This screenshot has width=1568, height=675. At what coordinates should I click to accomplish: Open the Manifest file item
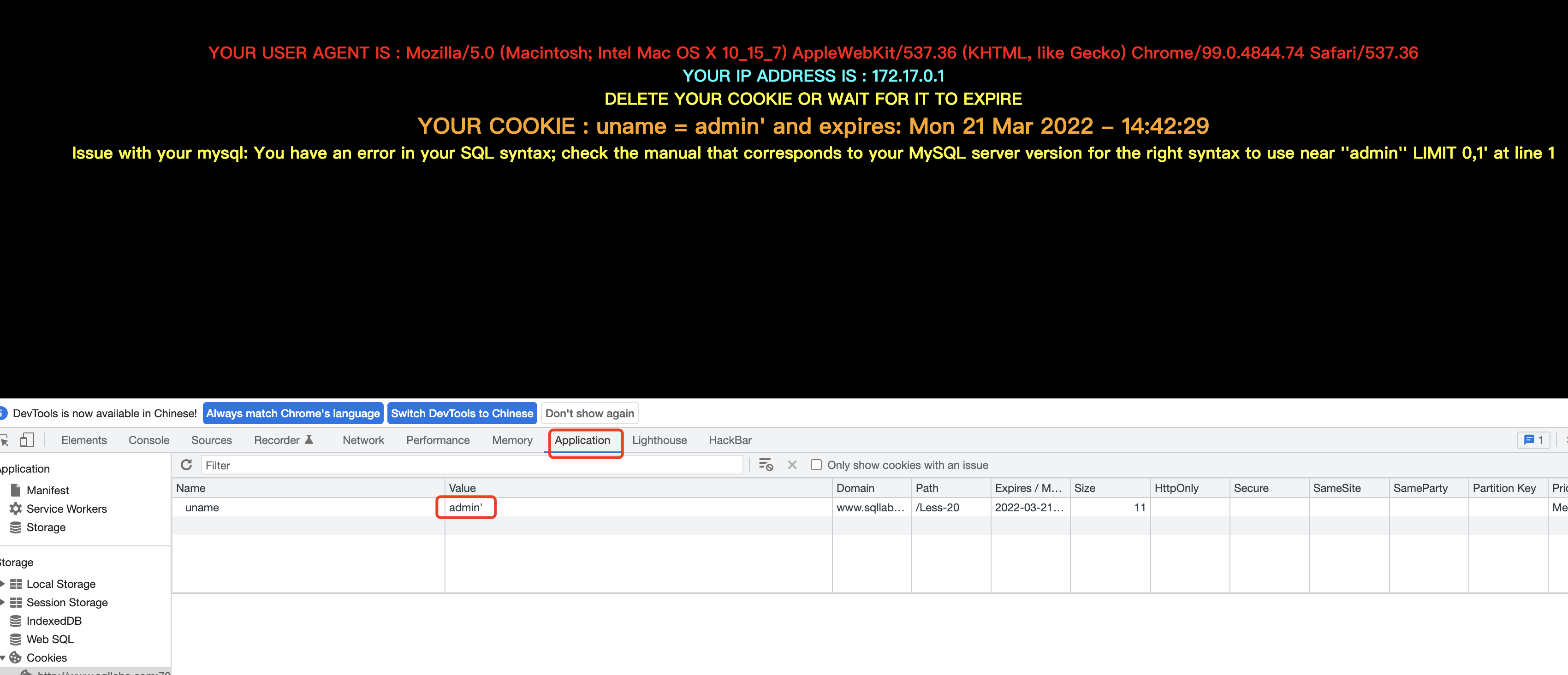(x=47, y=490)
